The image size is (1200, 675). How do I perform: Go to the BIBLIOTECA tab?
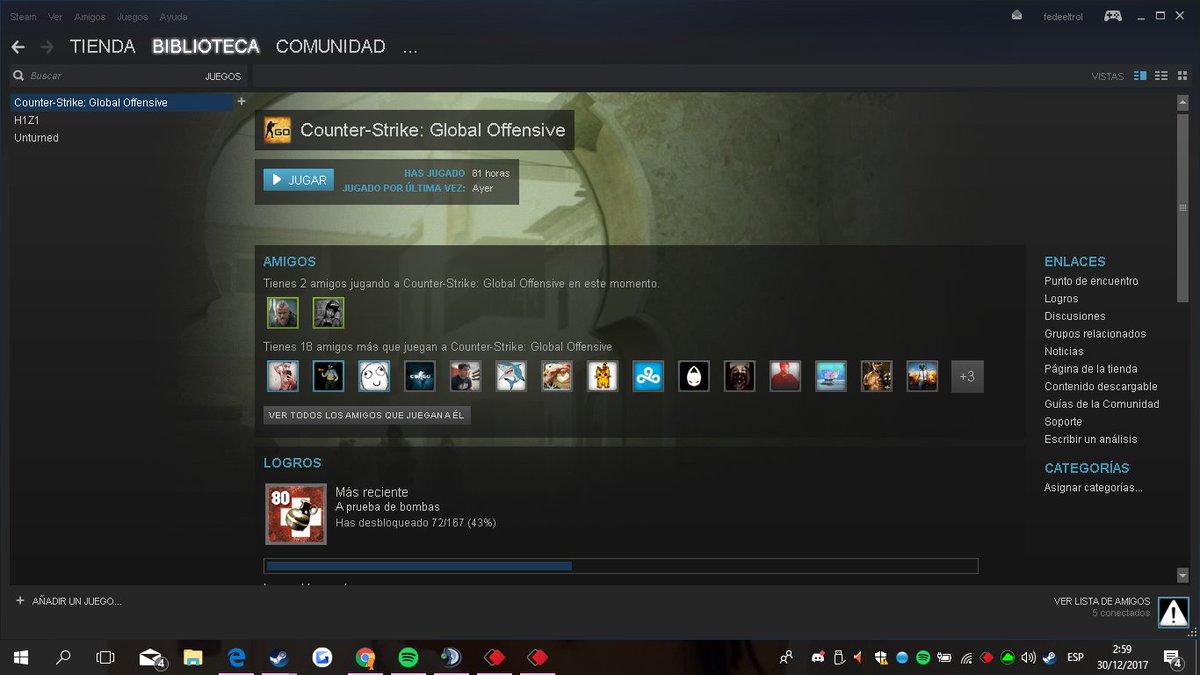coord(206,47)
